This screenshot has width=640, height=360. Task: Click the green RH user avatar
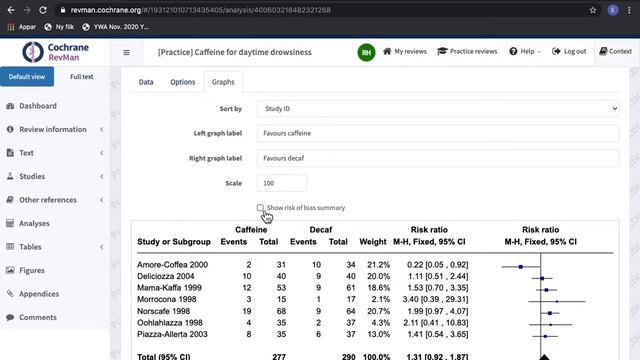pos(366,53)
